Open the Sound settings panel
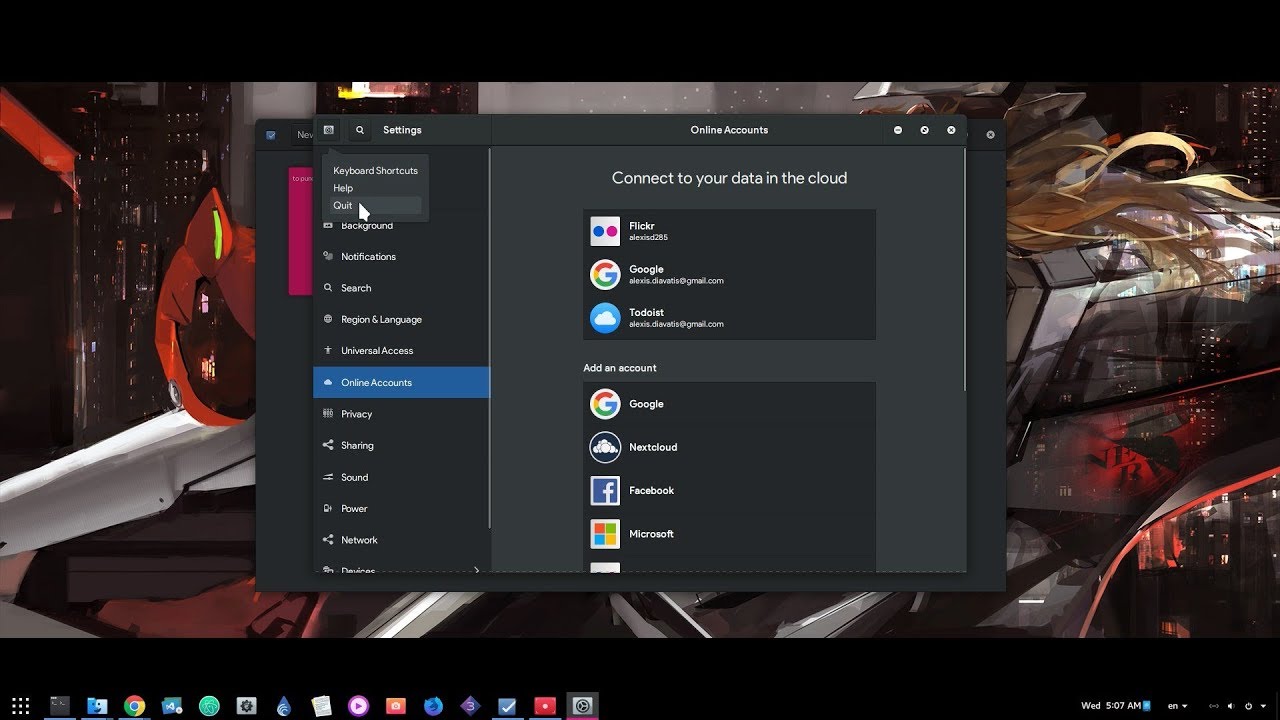 click(401, 478)
